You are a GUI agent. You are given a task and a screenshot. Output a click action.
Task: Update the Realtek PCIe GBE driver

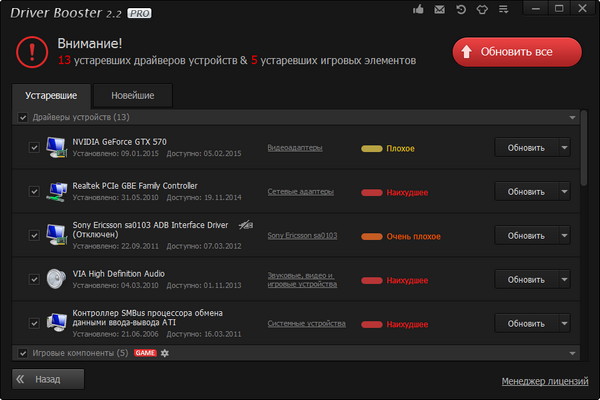[x=526, y=192]
